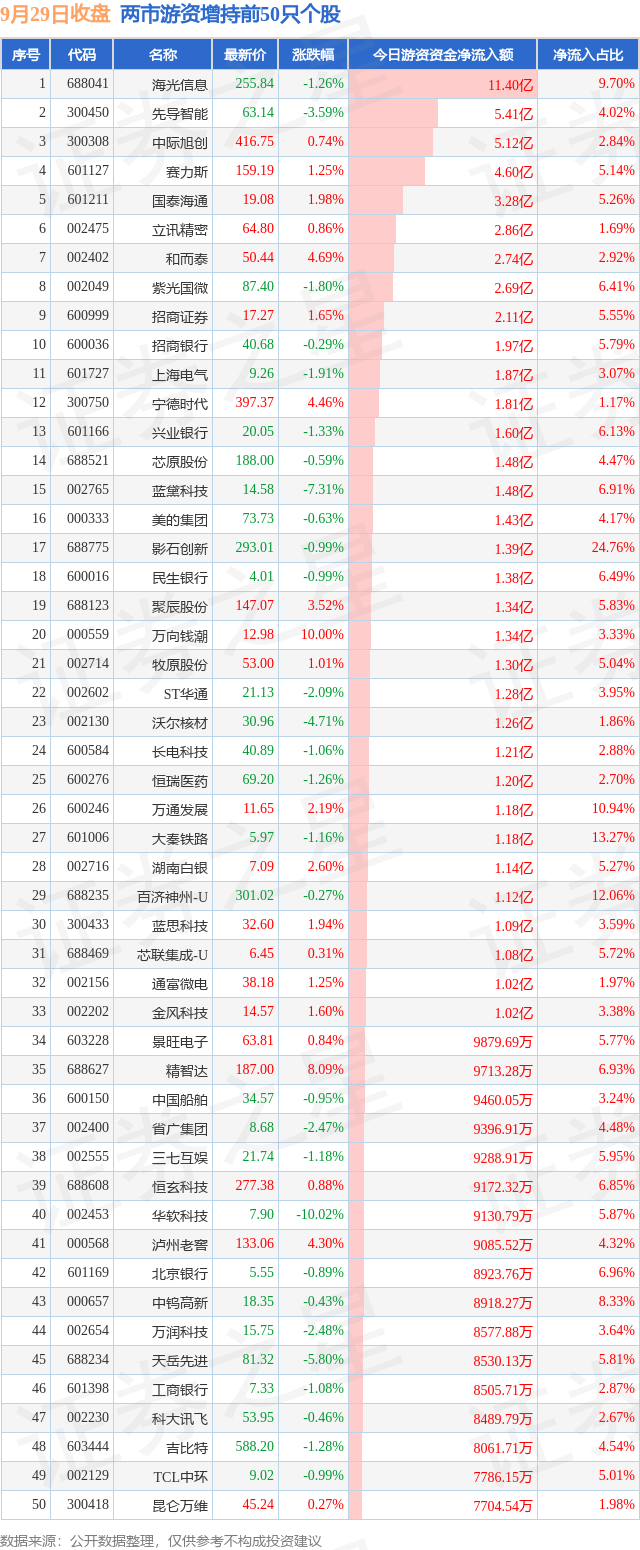Click title 两市游资增持前50只个股
This screenshot has height=1550, width=640.
pyautogui.click(x=230, y=14)
